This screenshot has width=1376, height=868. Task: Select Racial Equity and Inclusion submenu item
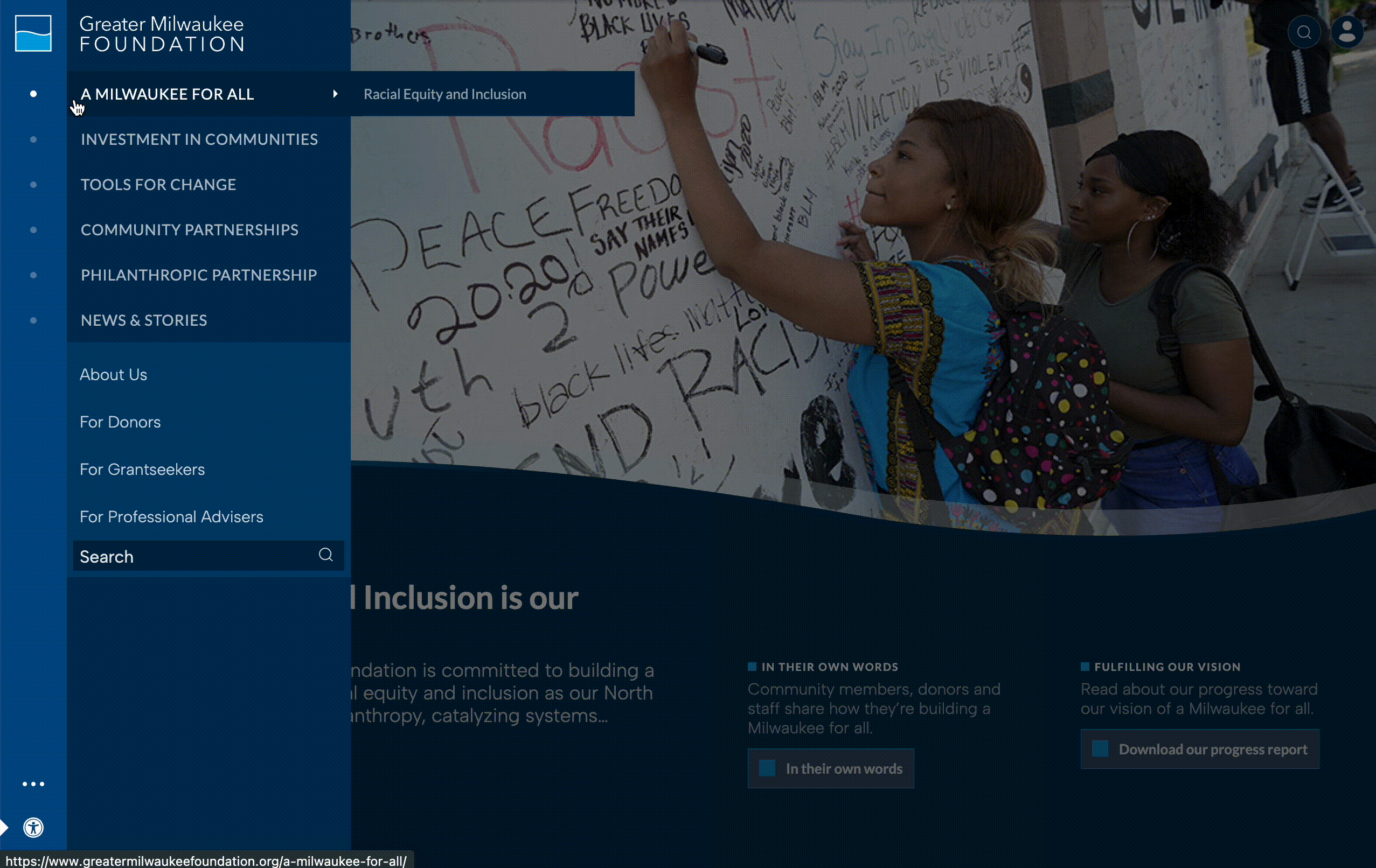coord(445,93)
